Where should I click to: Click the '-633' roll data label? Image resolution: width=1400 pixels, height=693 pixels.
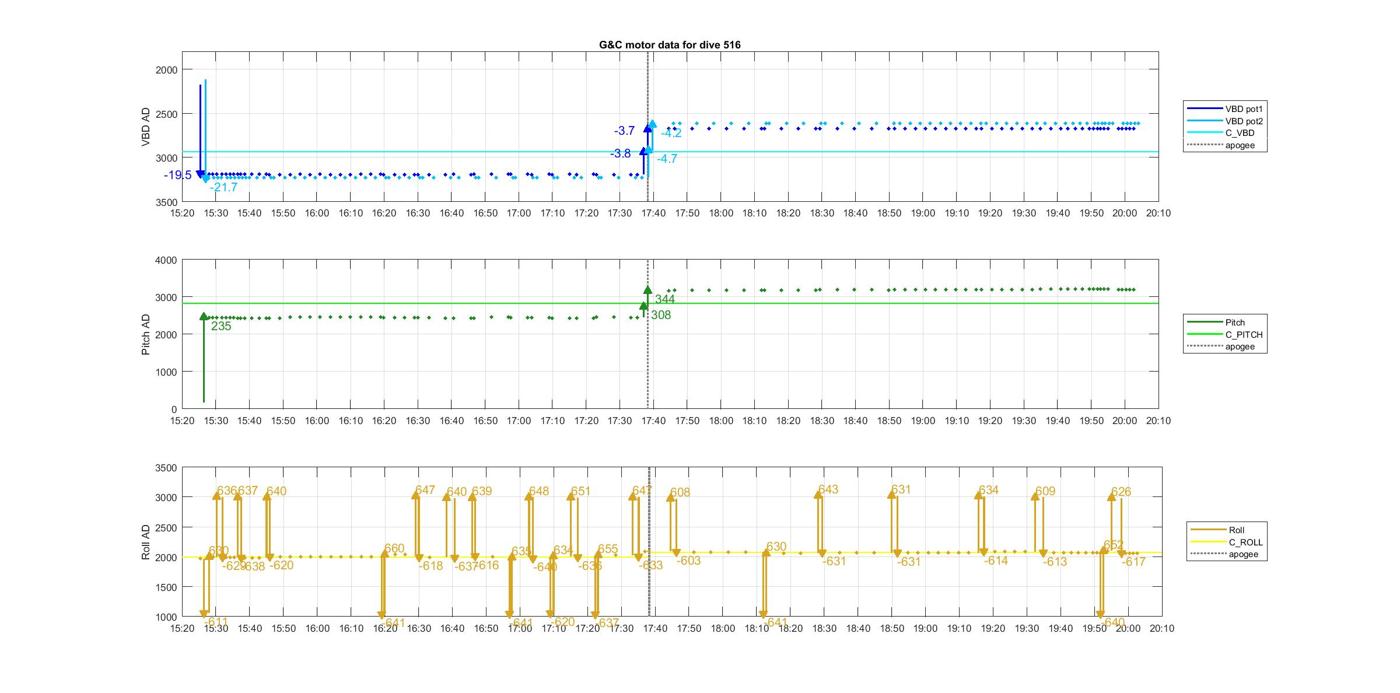coord(650,566)
